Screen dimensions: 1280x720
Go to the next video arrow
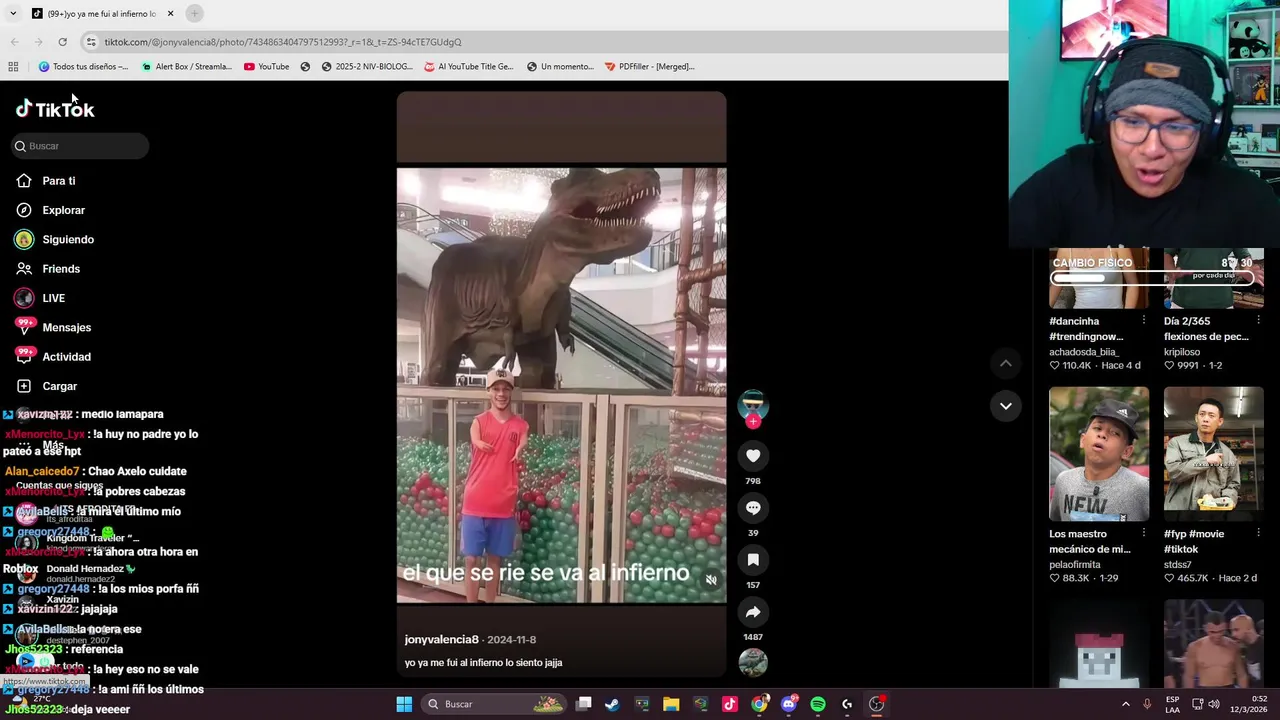(x=1005, y=406)
